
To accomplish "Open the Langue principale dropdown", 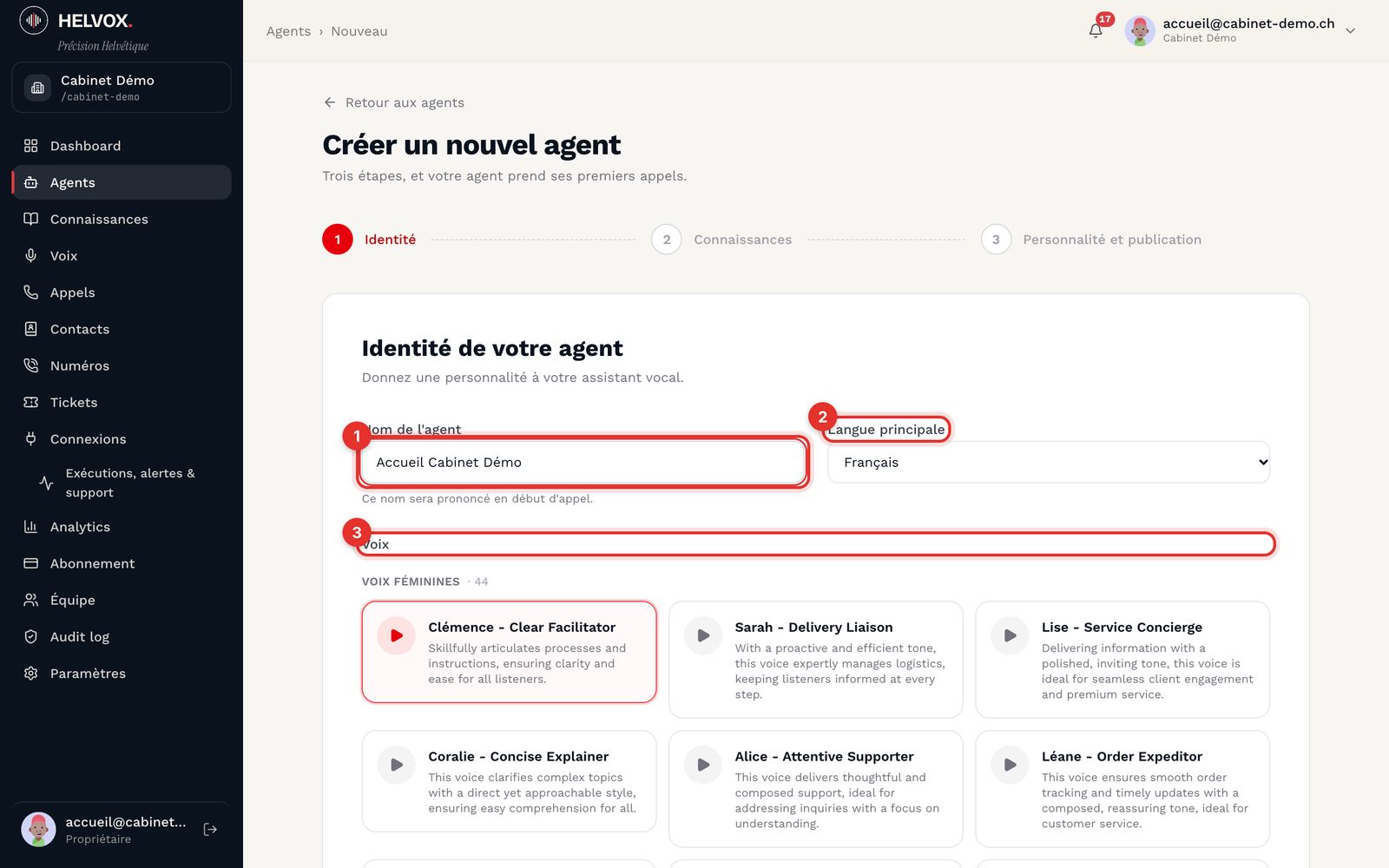I will (x=1049, y=462).
